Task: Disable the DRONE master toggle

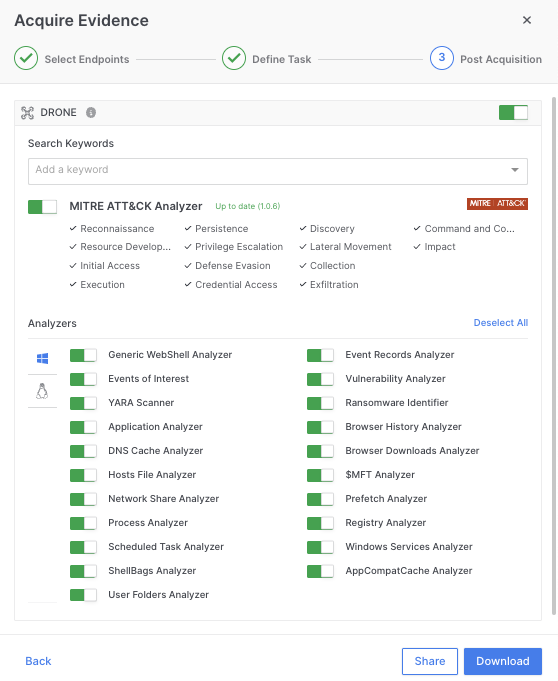Action: [x=513, y=112]
